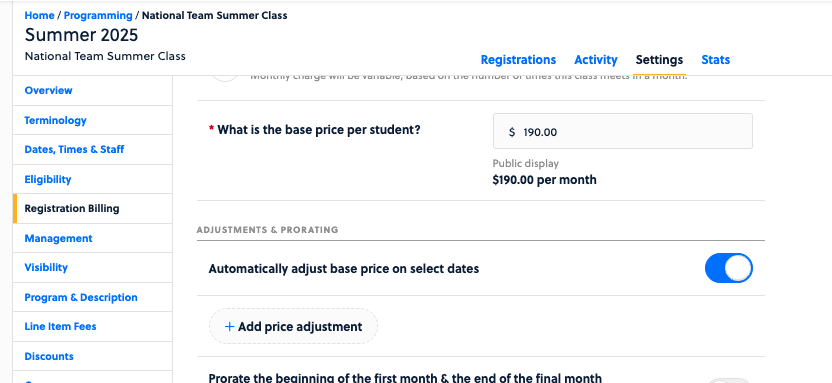Select the Settings tab
This screenshot has width=832, height=383.
point(659,60)
